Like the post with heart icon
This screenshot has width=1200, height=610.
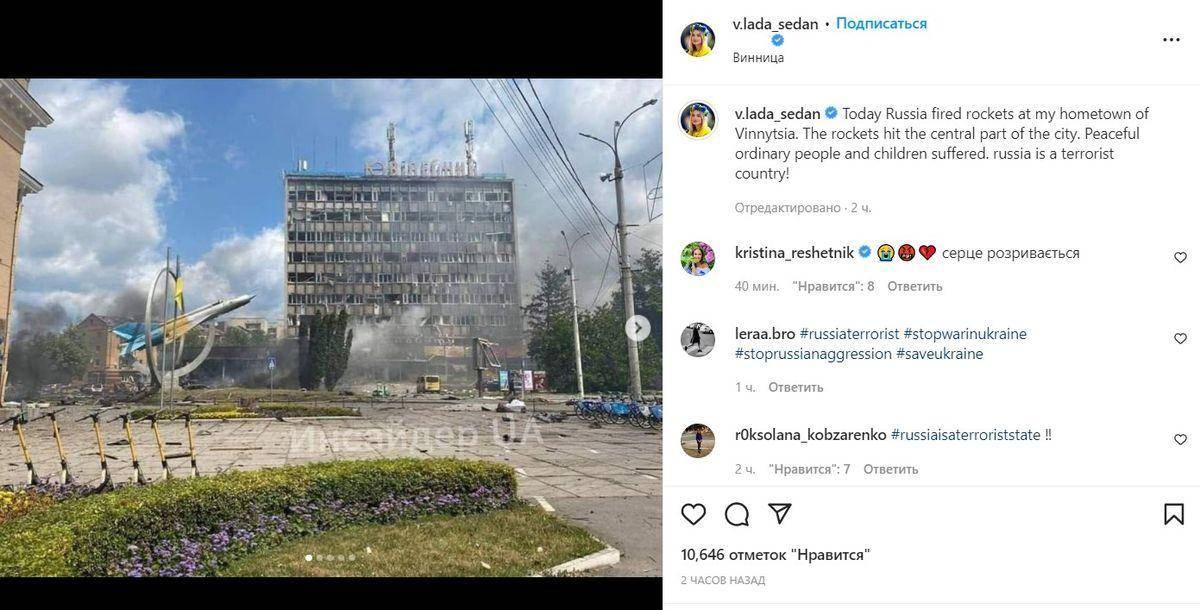coord(693,514)
